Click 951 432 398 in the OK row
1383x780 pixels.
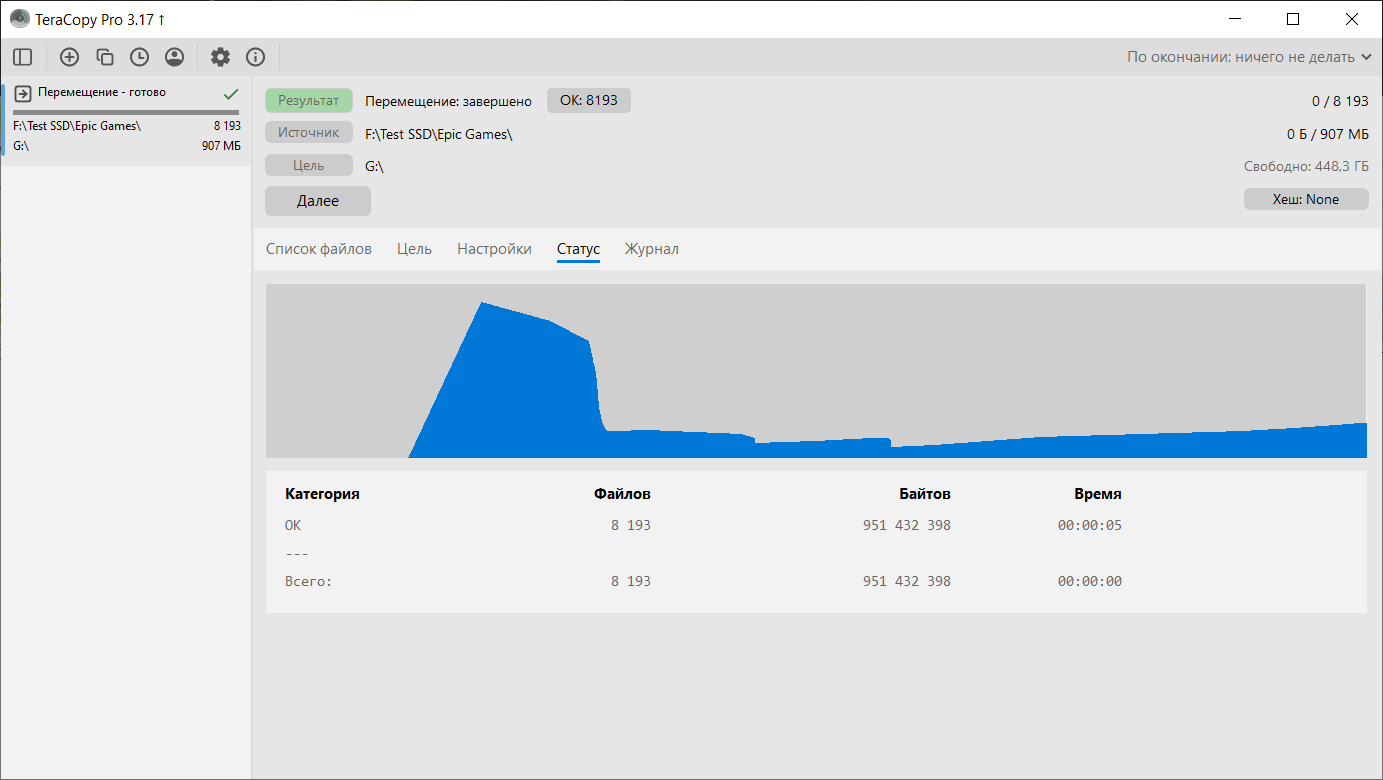click(907, 525)
